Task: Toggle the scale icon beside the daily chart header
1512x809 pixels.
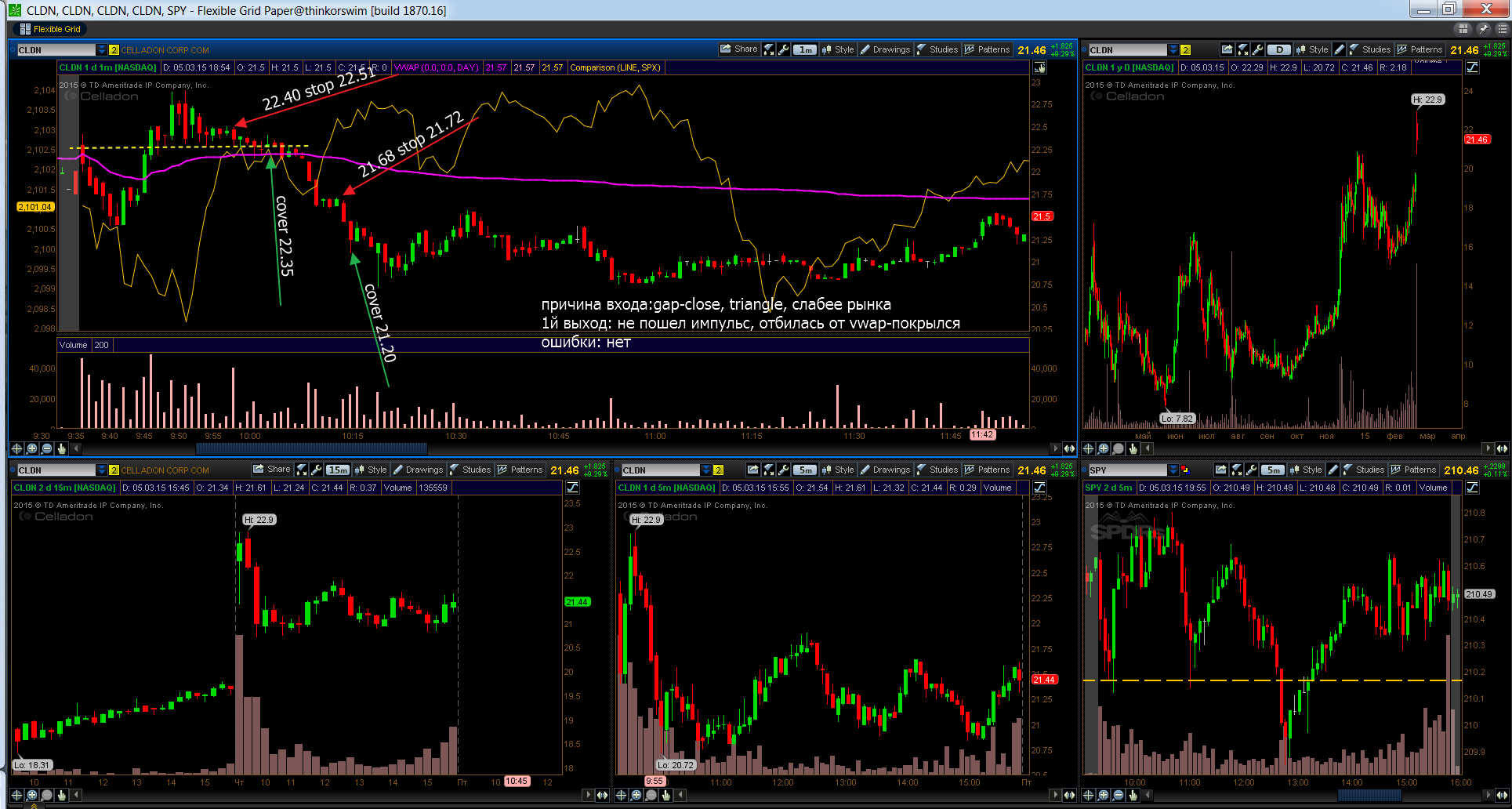Action: (x=1472, y=67)
